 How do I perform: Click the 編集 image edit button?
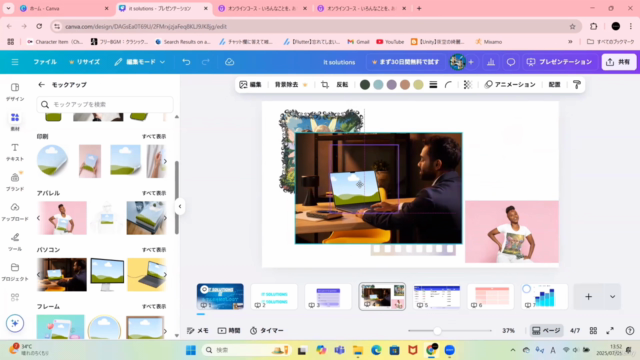[x=250, y=84]
